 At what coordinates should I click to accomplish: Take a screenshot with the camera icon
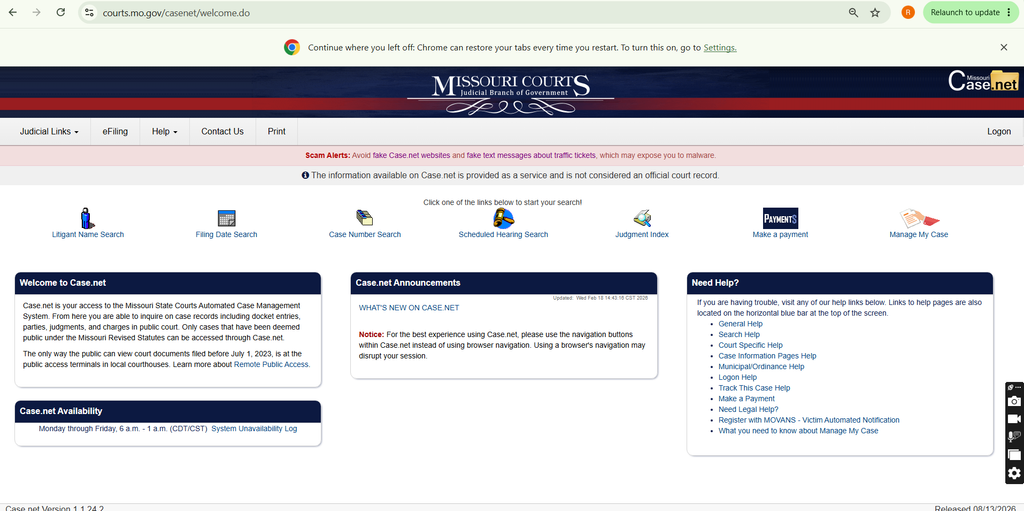pyautogui.click(x=1014, y=401)
